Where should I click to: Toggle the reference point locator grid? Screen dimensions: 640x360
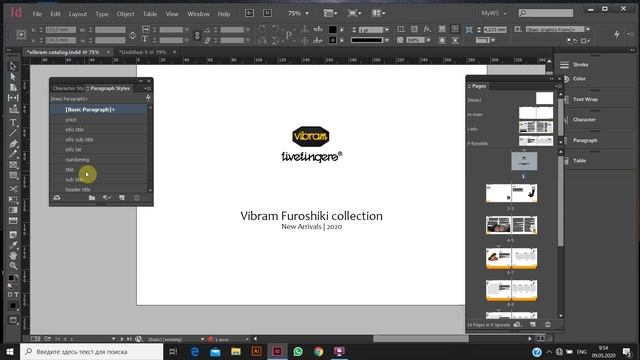coord(21,35)
